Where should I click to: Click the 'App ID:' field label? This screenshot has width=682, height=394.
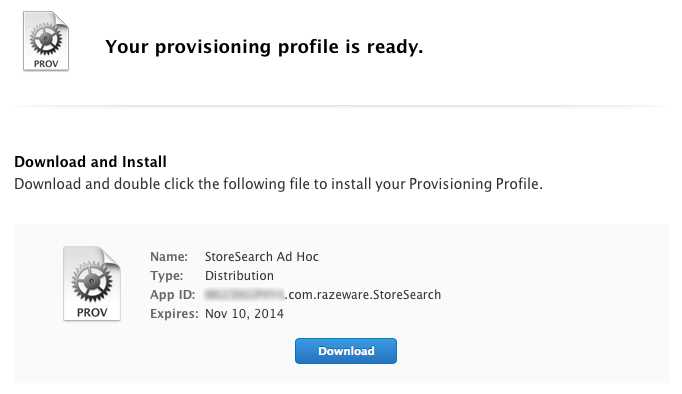173,295
